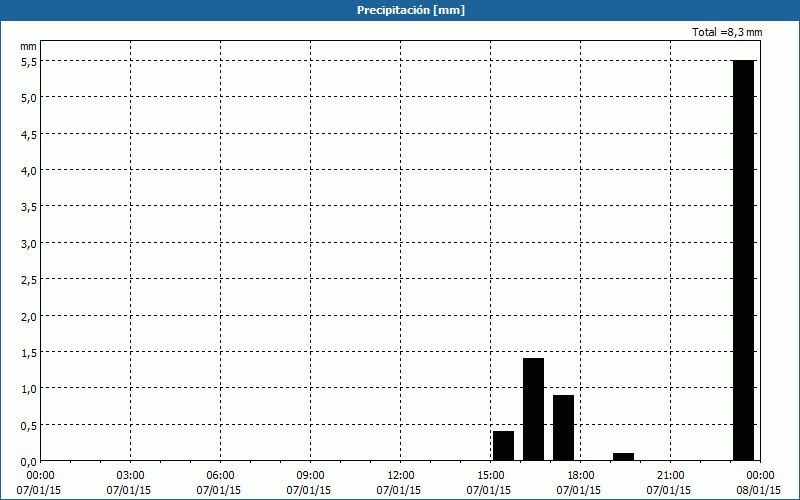Click the 18:00 x-axis time label
The height and width of the screenshot is (500, 800).
tap(581, 476)
